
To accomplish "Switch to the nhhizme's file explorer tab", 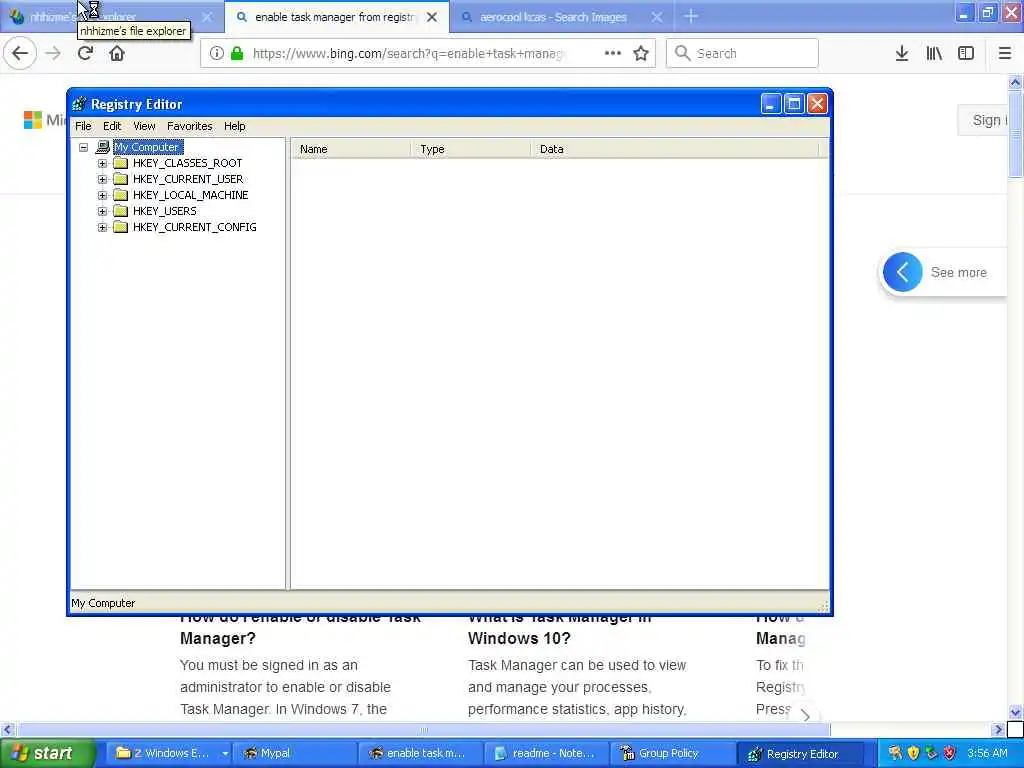I will coord(112,17).
